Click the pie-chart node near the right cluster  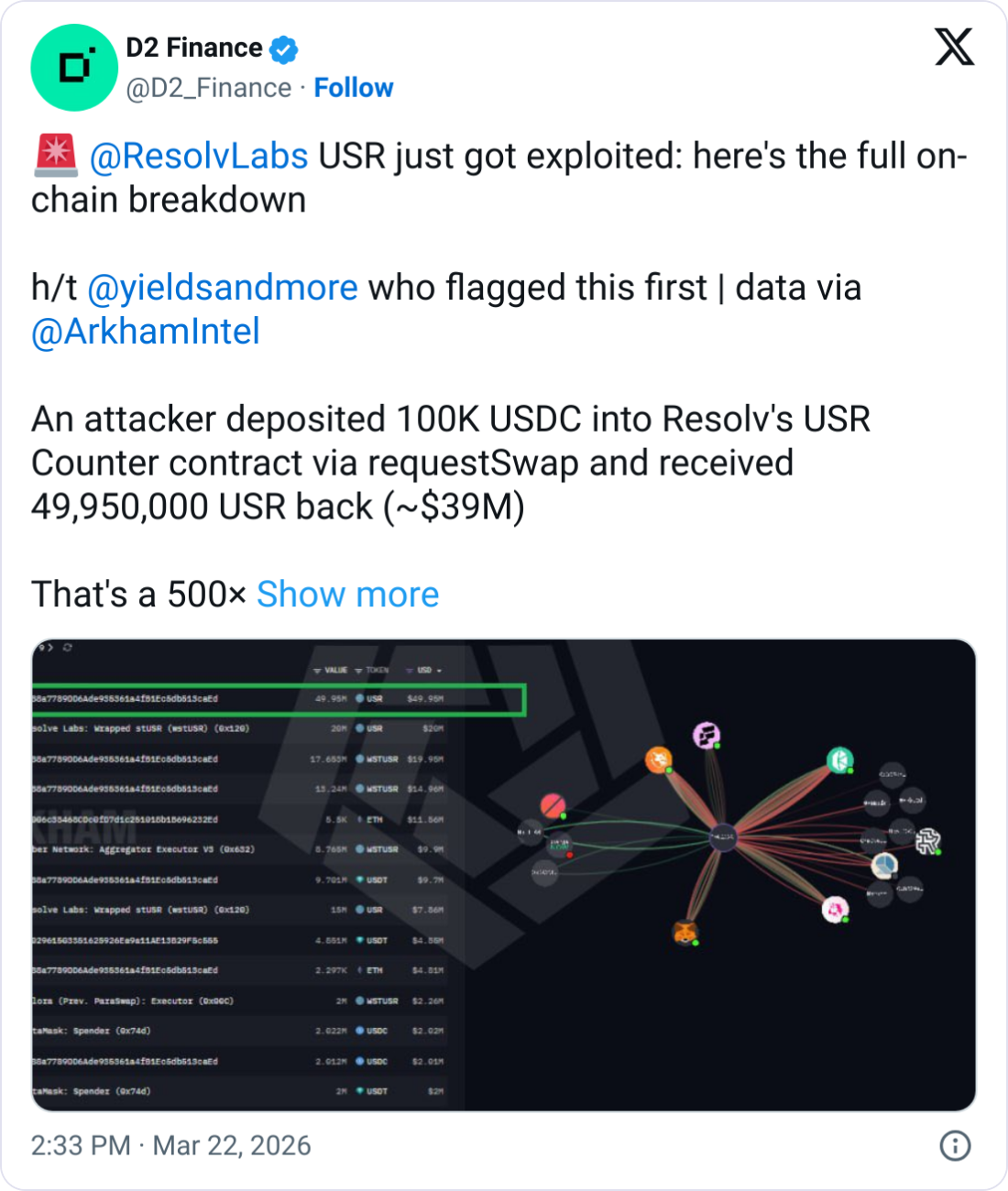[x=883, y=865]
